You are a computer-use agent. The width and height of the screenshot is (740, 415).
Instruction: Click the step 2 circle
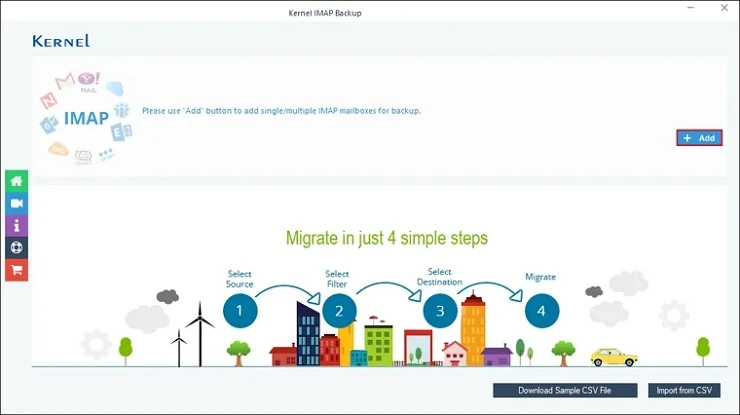click(339, 311)
